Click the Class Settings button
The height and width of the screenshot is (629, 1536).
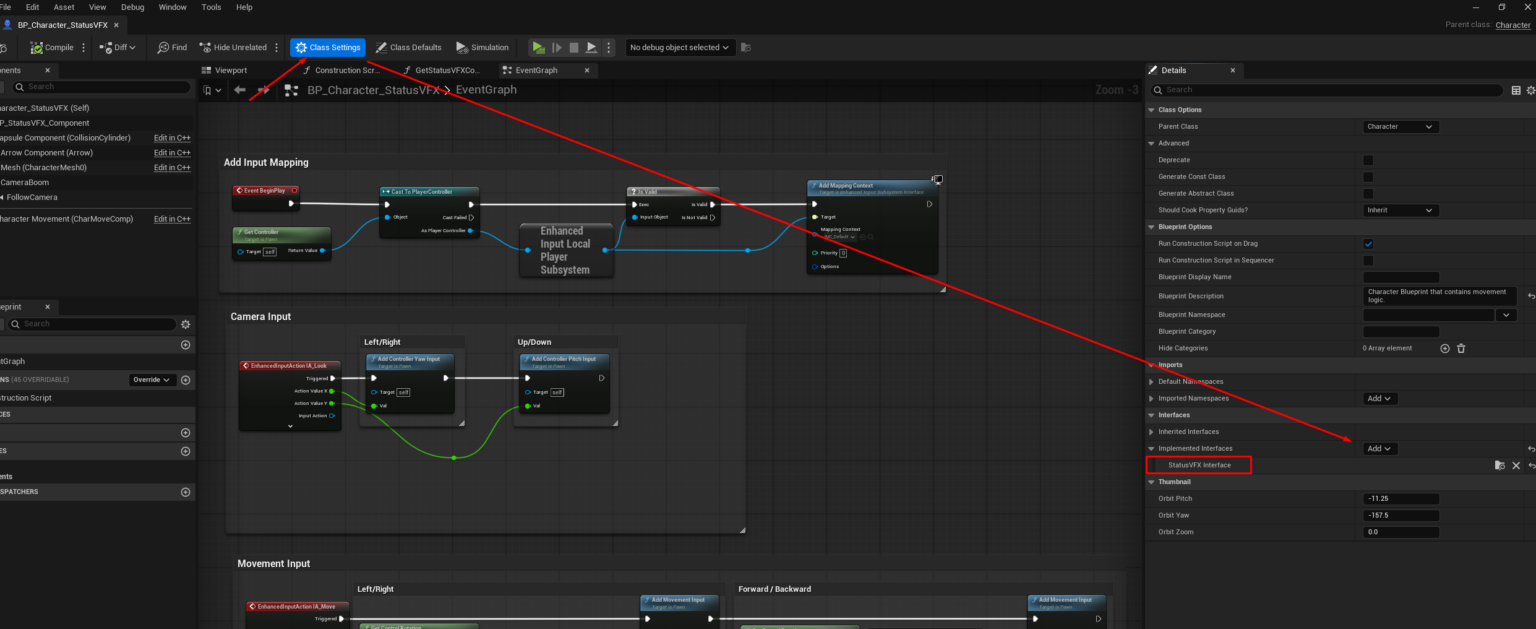coord(328,47)
